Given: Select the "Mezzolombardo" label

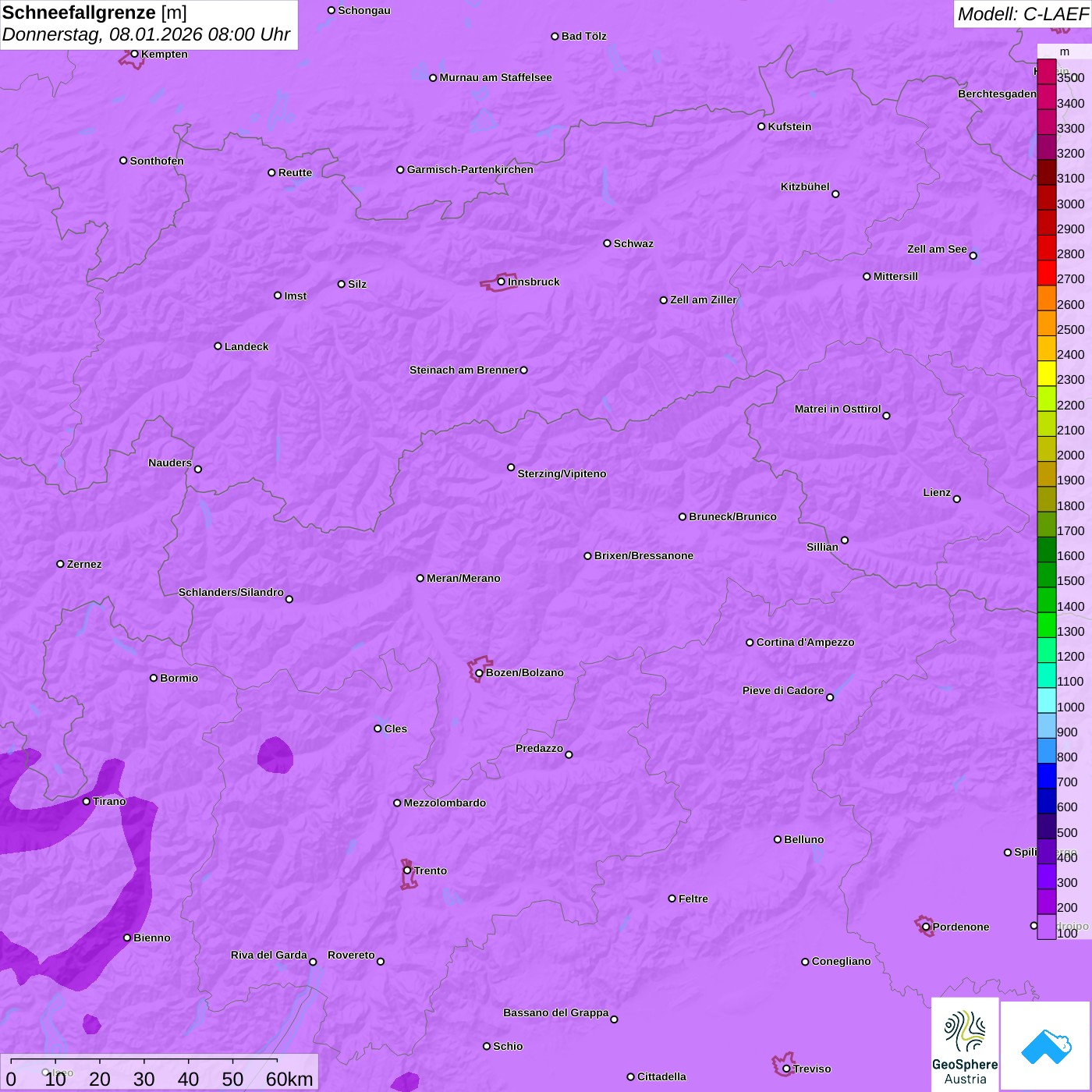Looking at the screenshot, I should 445,803.
